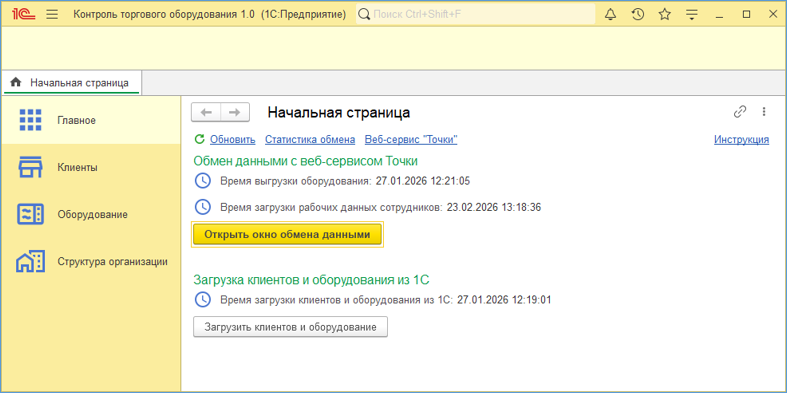Click the green refresh icon

(200, 139)
